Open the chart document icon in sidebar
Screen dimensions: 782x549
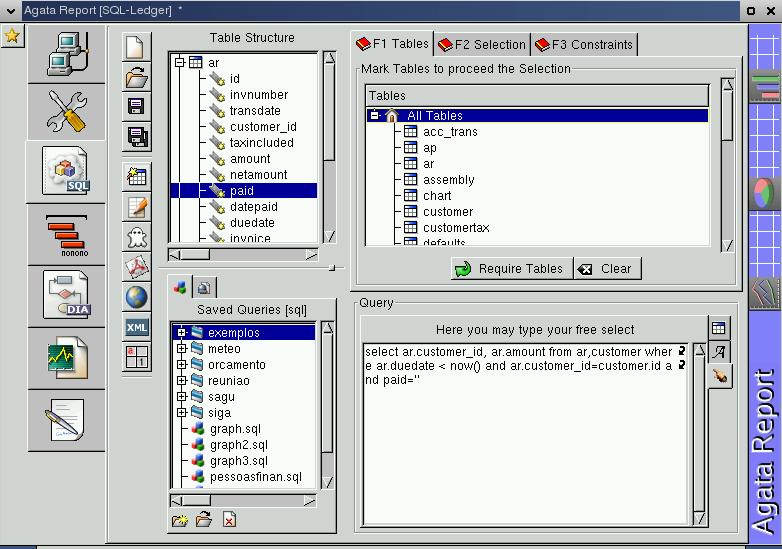[66, 357]
